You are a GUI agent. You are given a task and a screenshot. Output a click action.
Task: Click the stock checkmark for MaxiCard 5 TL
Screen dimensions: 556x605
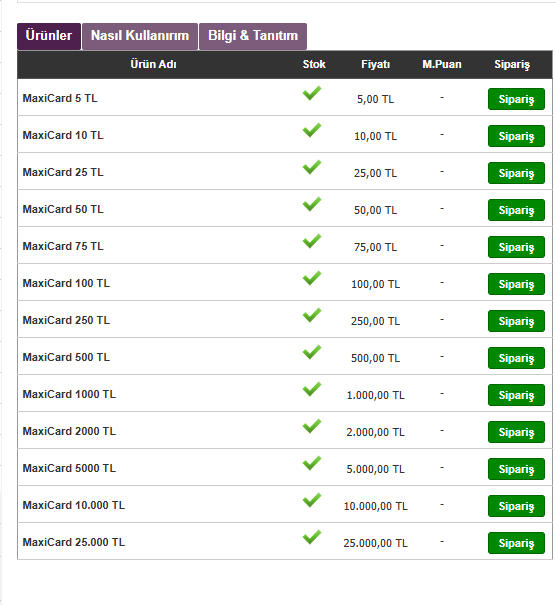[x=312, y=93]
